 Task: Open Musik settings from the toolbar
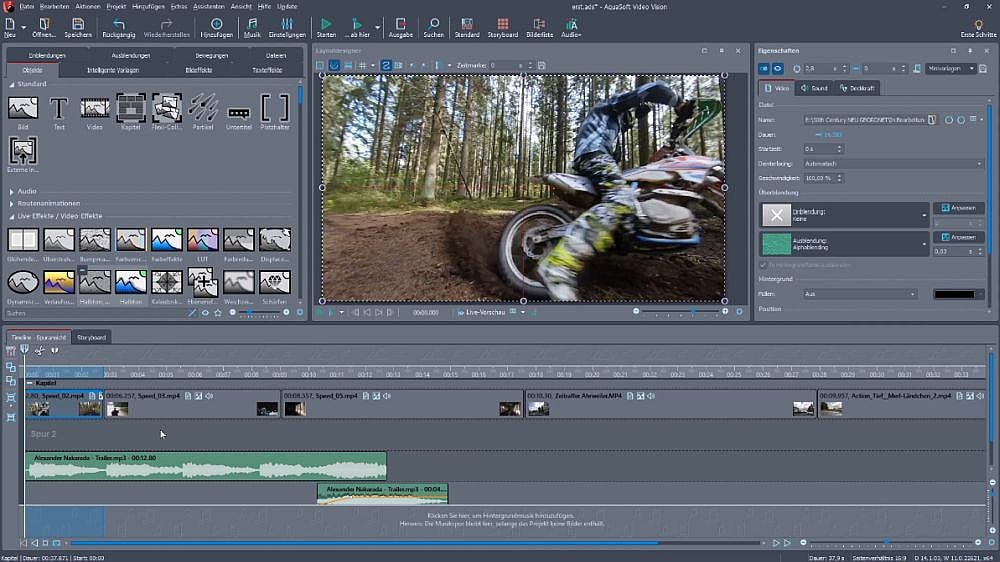click(252, 25)
